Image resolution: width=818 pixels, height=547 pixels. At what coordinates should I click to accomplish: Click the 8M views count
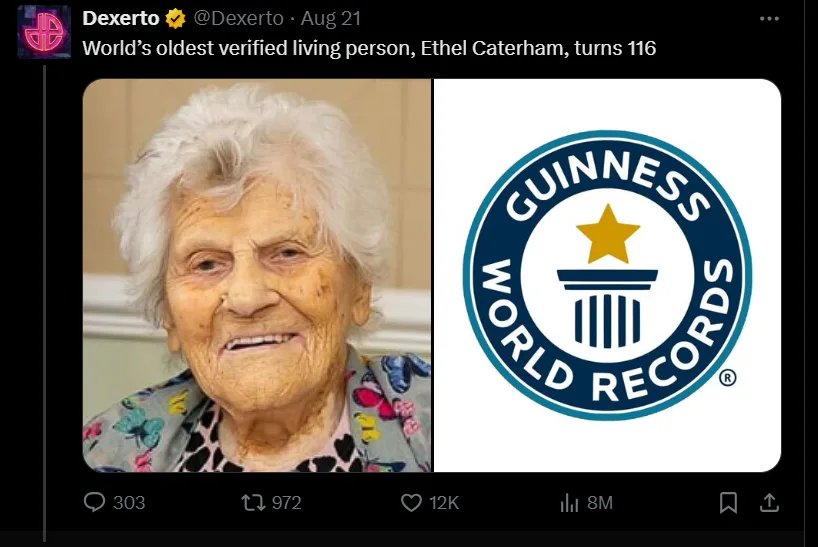coord(600,503)
